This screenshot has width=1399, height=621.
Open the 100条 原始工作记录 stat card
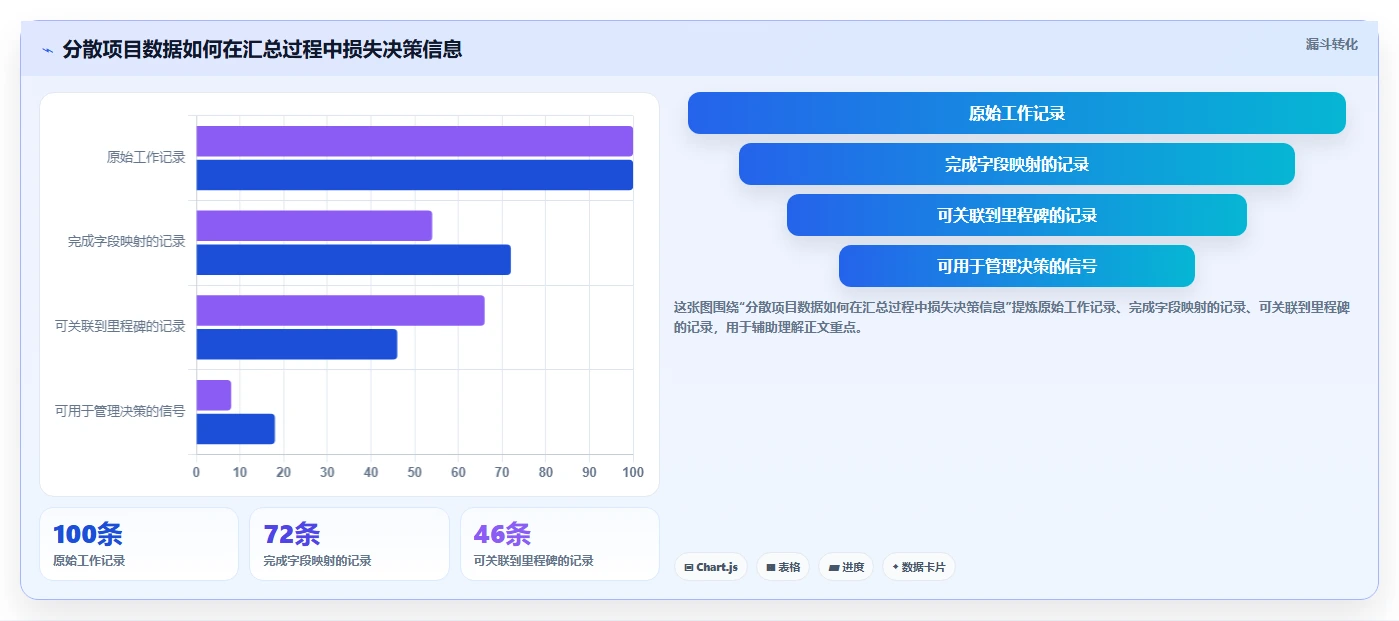click(139, 544)
